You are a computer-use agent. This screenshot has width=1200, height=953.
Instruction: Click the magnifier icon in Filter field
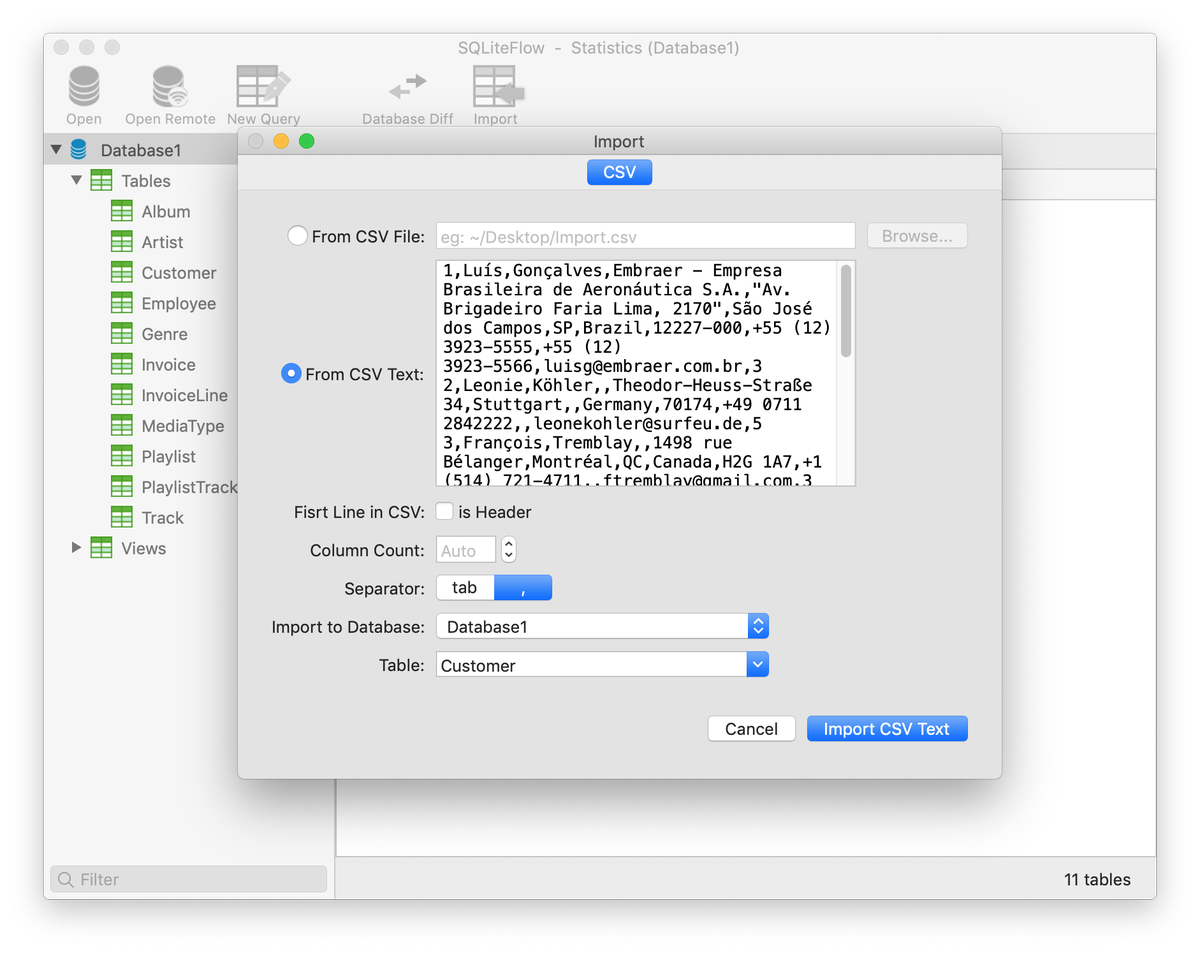[66, 879]
